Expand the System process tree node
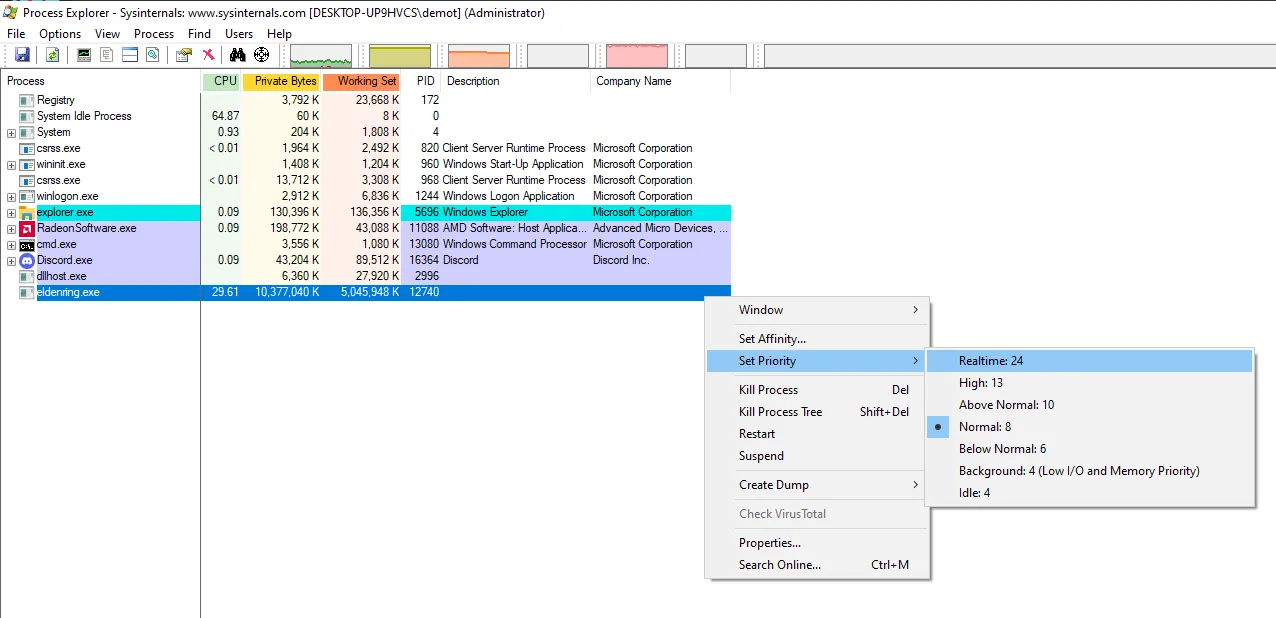The height and width of the screenshot is (618, 1276). (x=11, y=133)
